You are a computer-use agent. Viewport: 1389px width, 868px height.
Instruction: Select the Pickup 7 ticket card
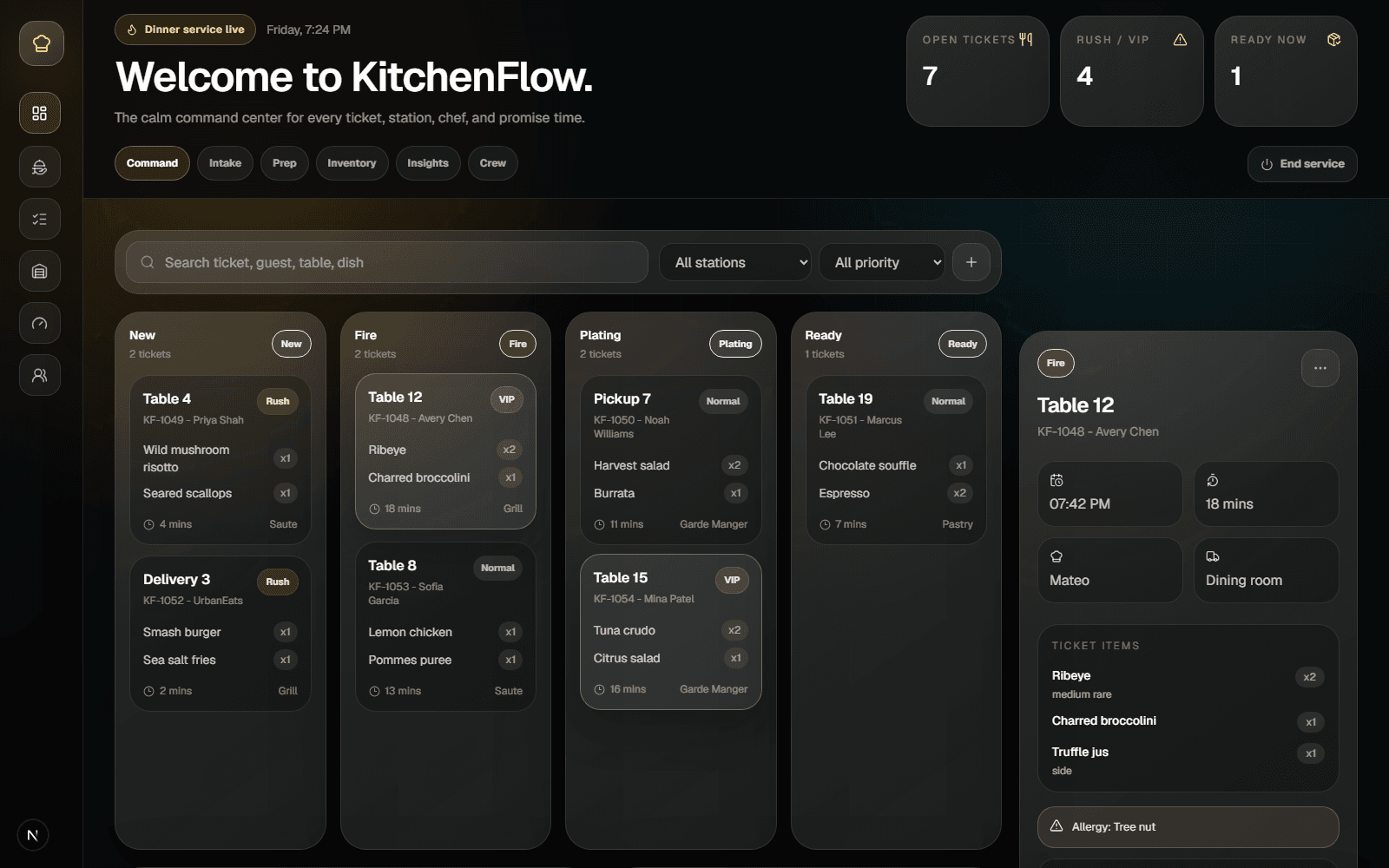coord(671,460)
